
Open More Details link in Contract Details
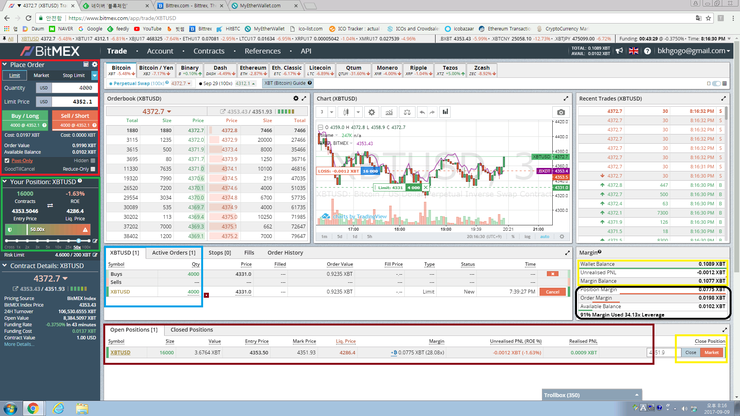point(19,344)
